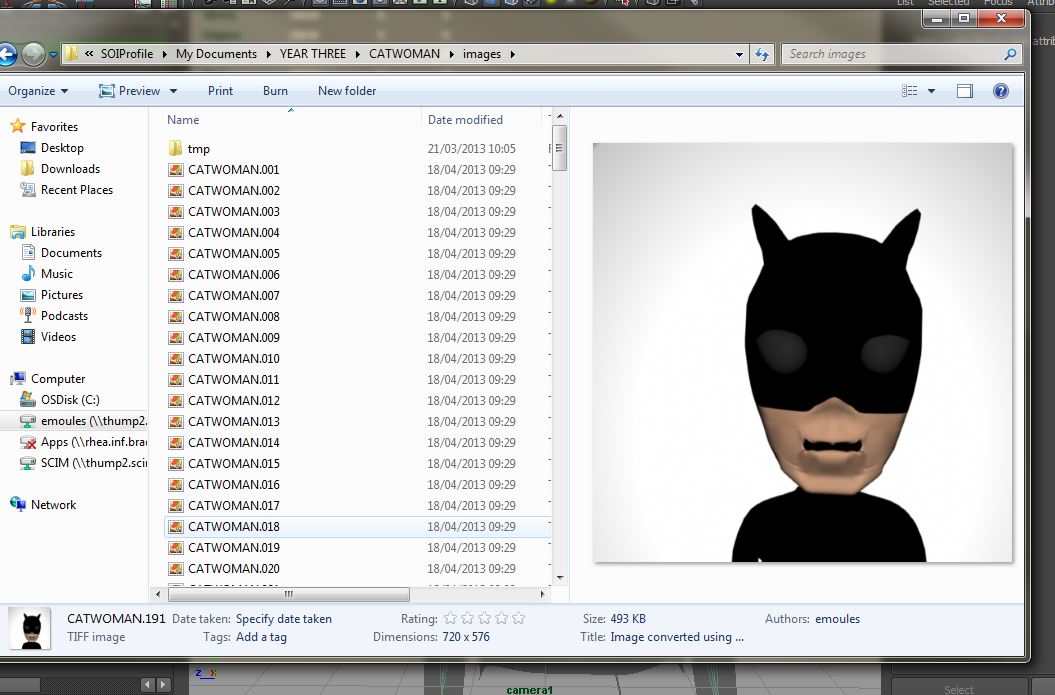Open Desktop in Favorites

coord(62,147)
